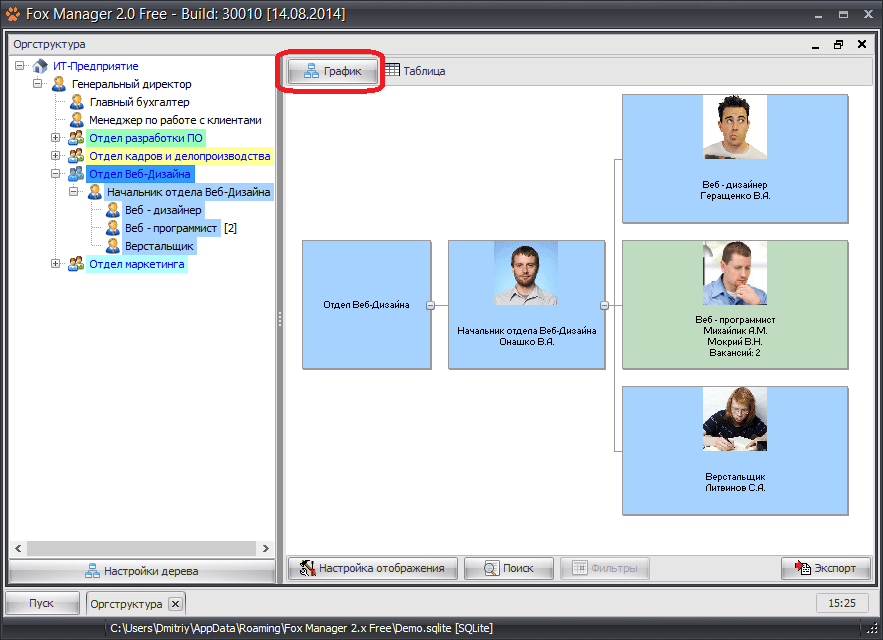Select Отдел маркетинга tree item
883x640 pixels.
tap(137, 264)
